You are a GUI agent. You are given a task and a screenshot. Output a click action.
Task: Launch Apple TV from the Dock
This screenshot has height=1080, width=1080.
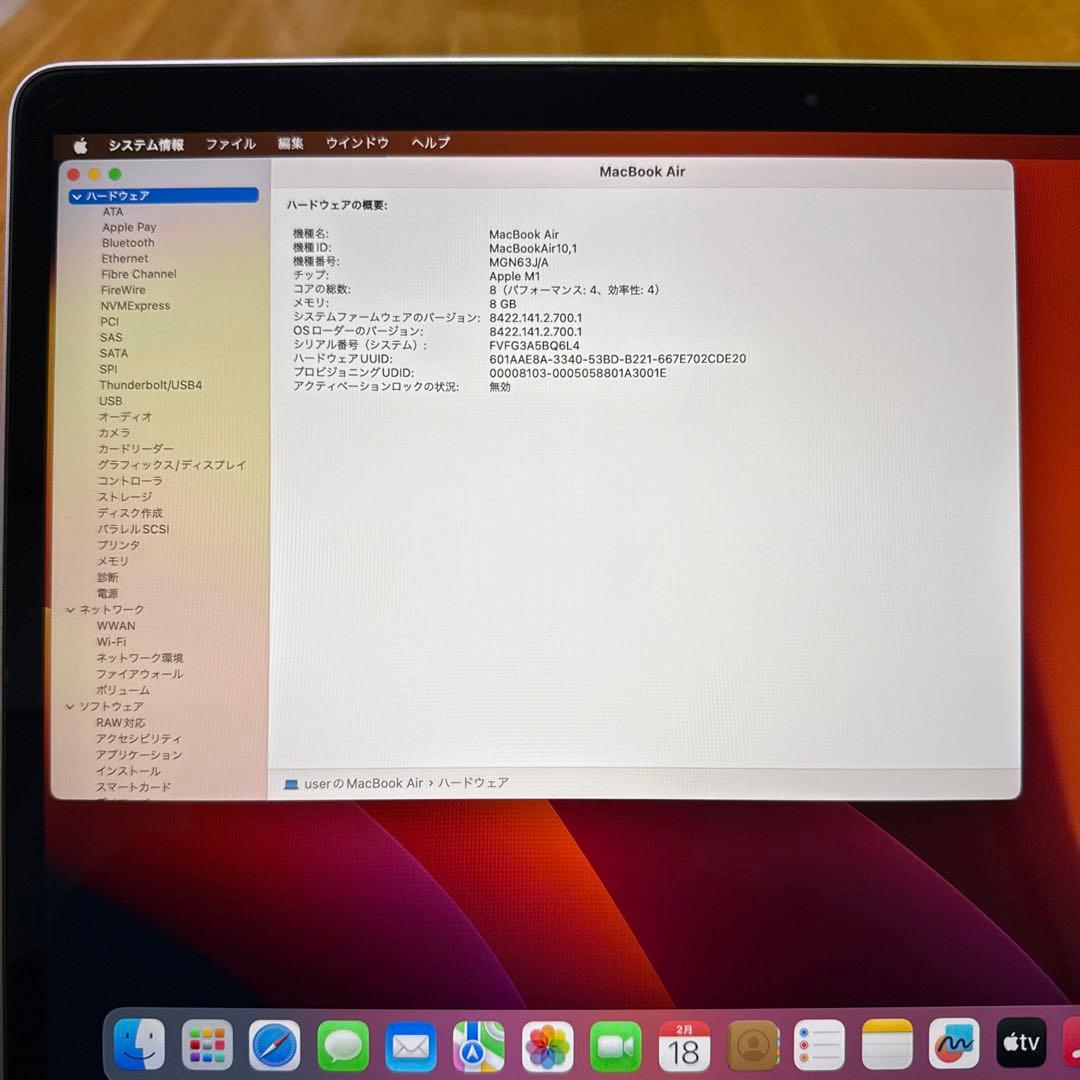(x=1021, y=1043)
